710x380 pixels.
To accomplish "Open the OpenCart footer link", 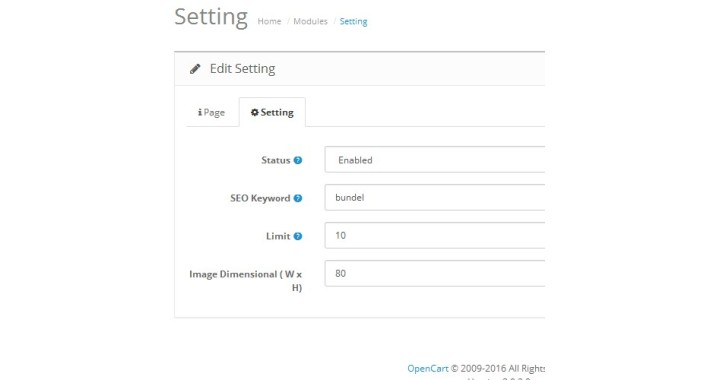I will 427,369.
